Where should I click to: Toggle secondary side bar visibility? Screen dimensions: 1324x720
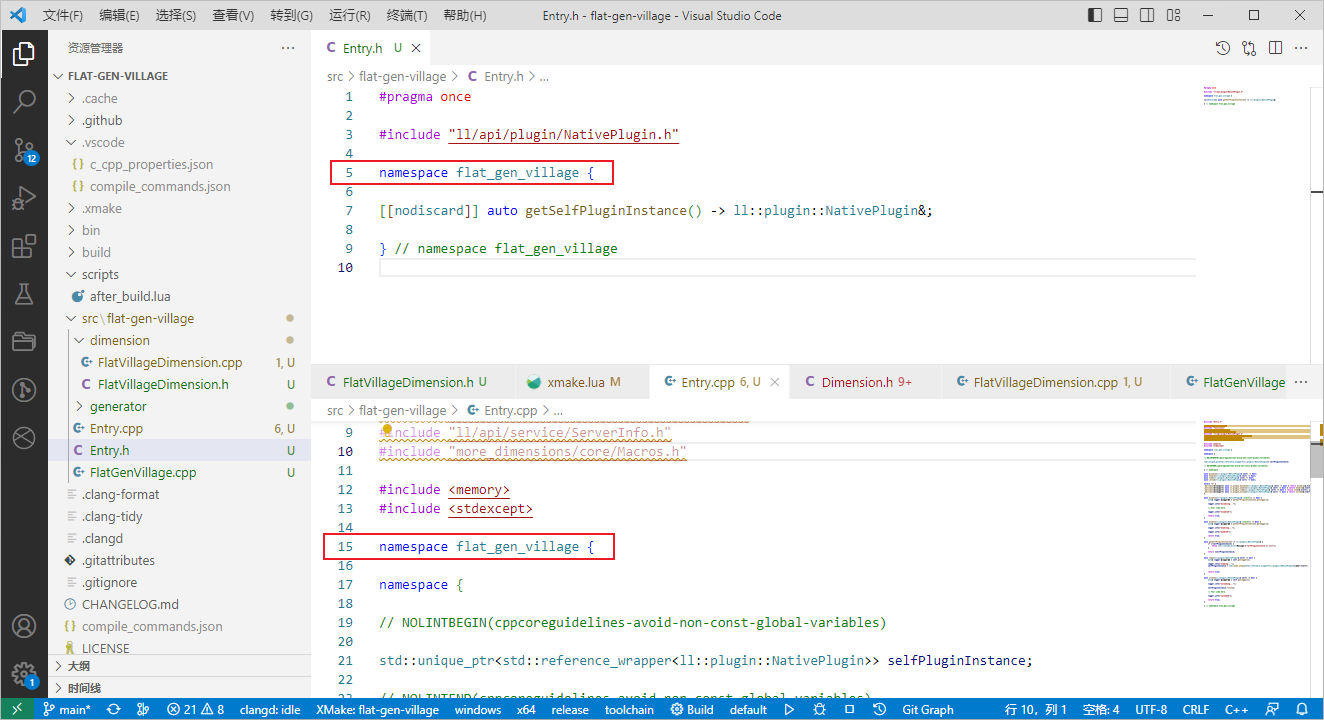click(x=1147, y=15)
